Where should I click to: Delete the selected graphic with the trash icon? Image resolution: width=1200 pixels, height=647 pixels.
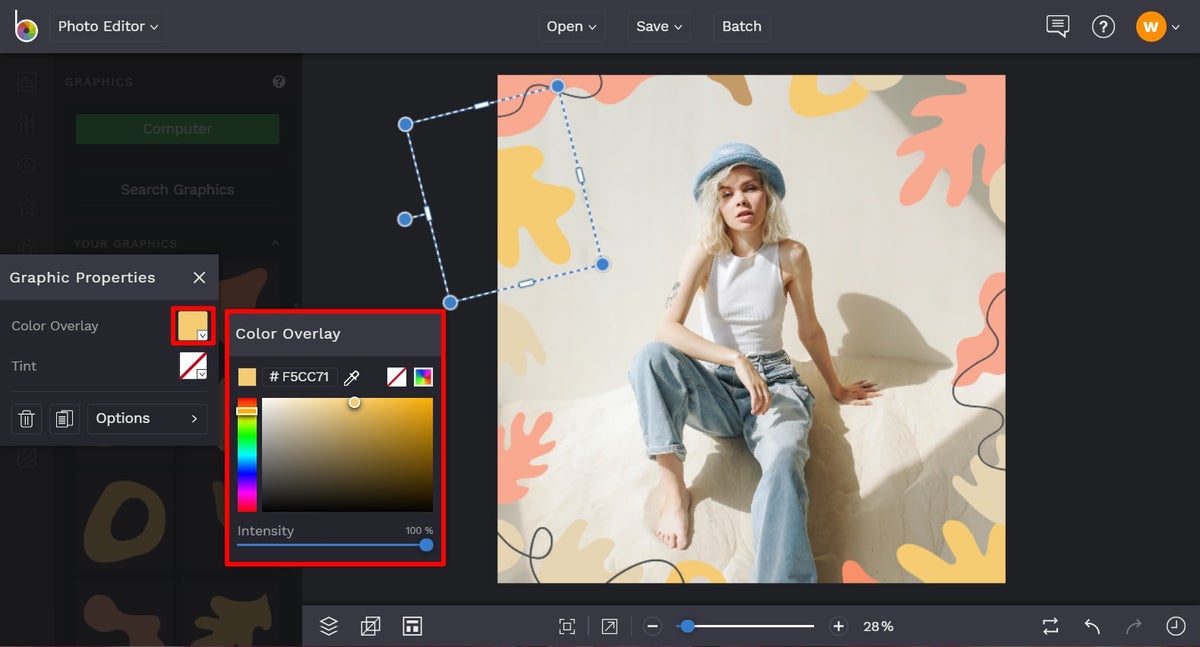point(26,419)
